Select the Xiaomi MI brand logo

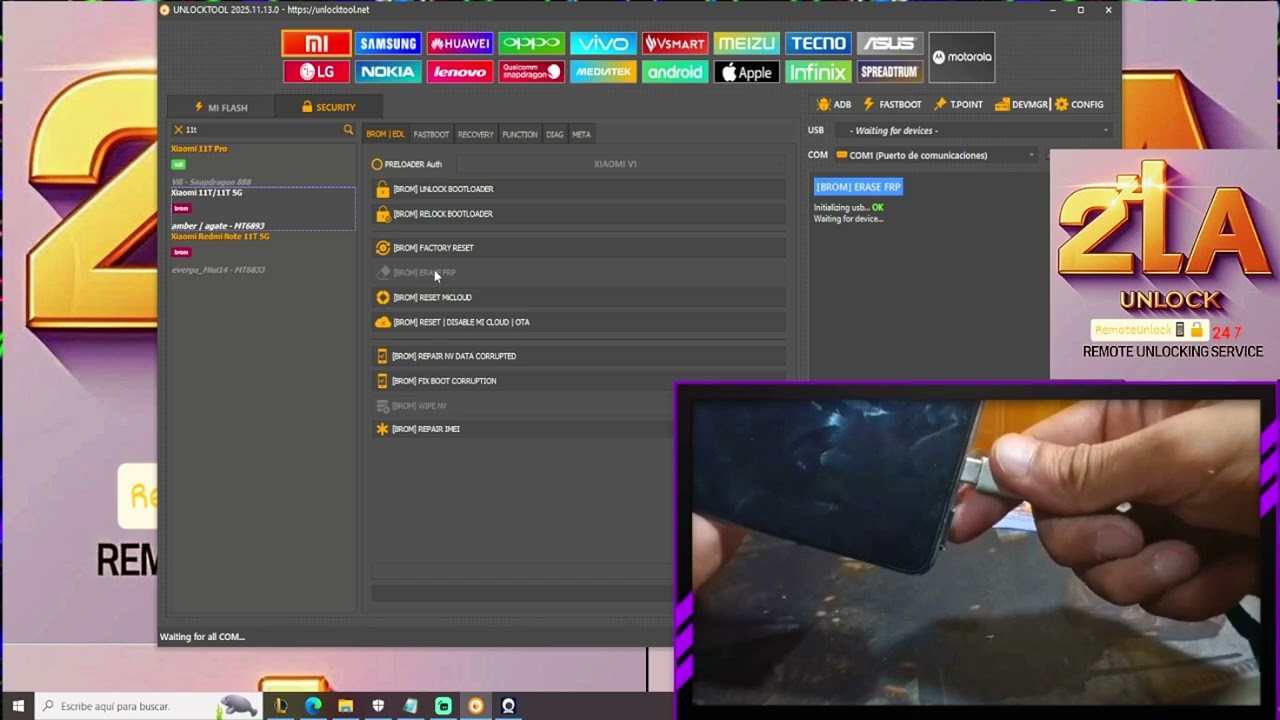point(316,43)
